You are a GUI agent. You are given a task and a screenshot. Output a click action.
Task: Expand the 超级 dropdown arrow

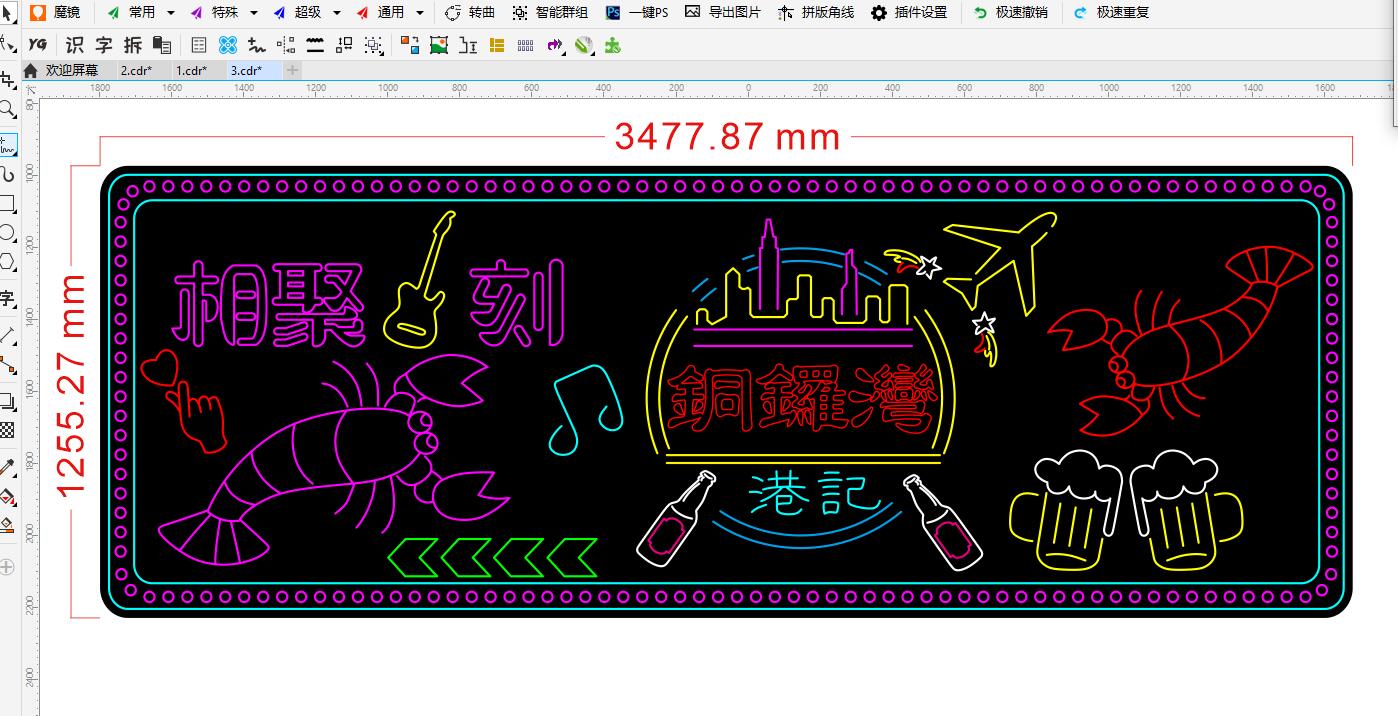(337, 13)
